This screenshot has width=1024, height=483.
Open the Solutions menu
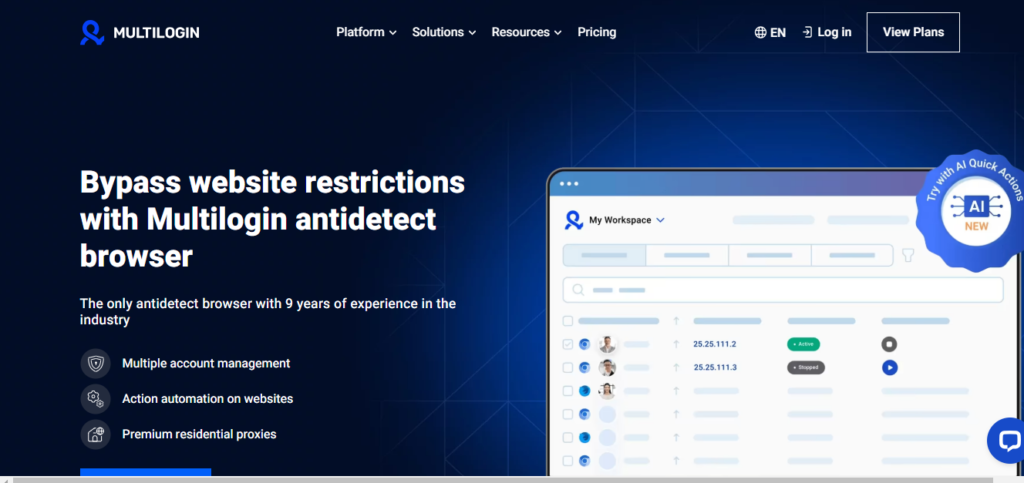click(x=444, y=32)
